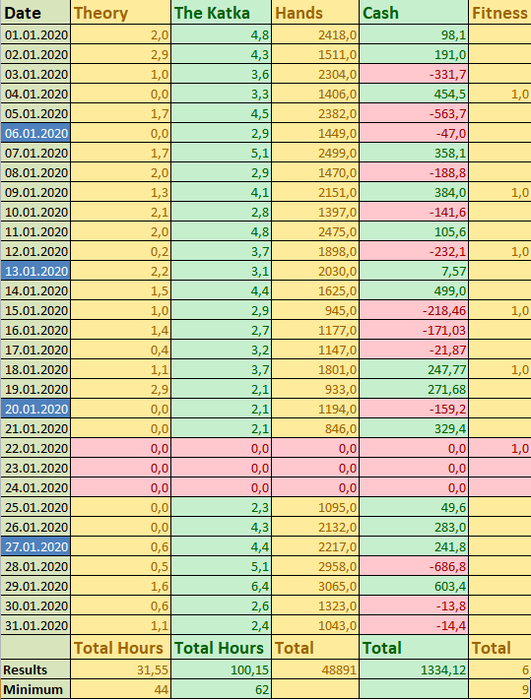Select date cell 31.01.2020
Image resolution: width=531 pixels, height=700 pixels.
35,625
